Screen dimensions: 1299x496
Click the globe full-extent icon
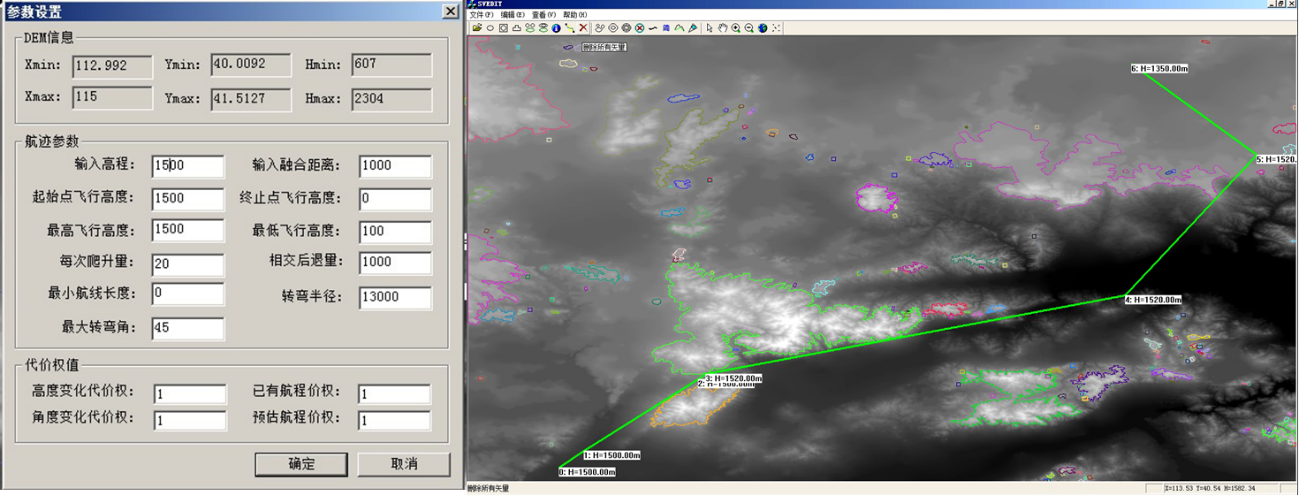point(762,28)
